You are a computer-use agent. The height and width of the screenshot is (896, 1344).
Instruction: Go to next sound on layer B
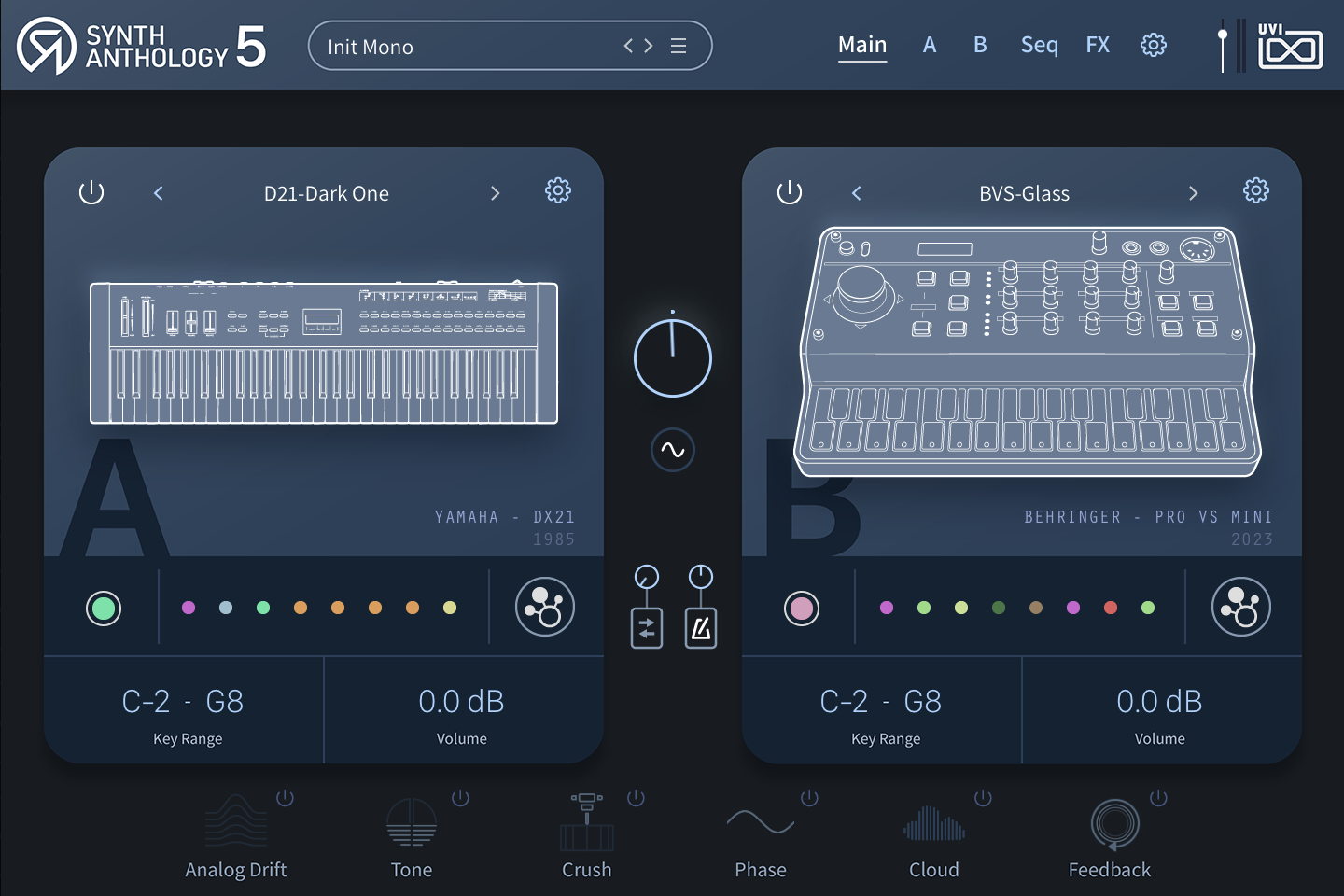[1193, 193]
